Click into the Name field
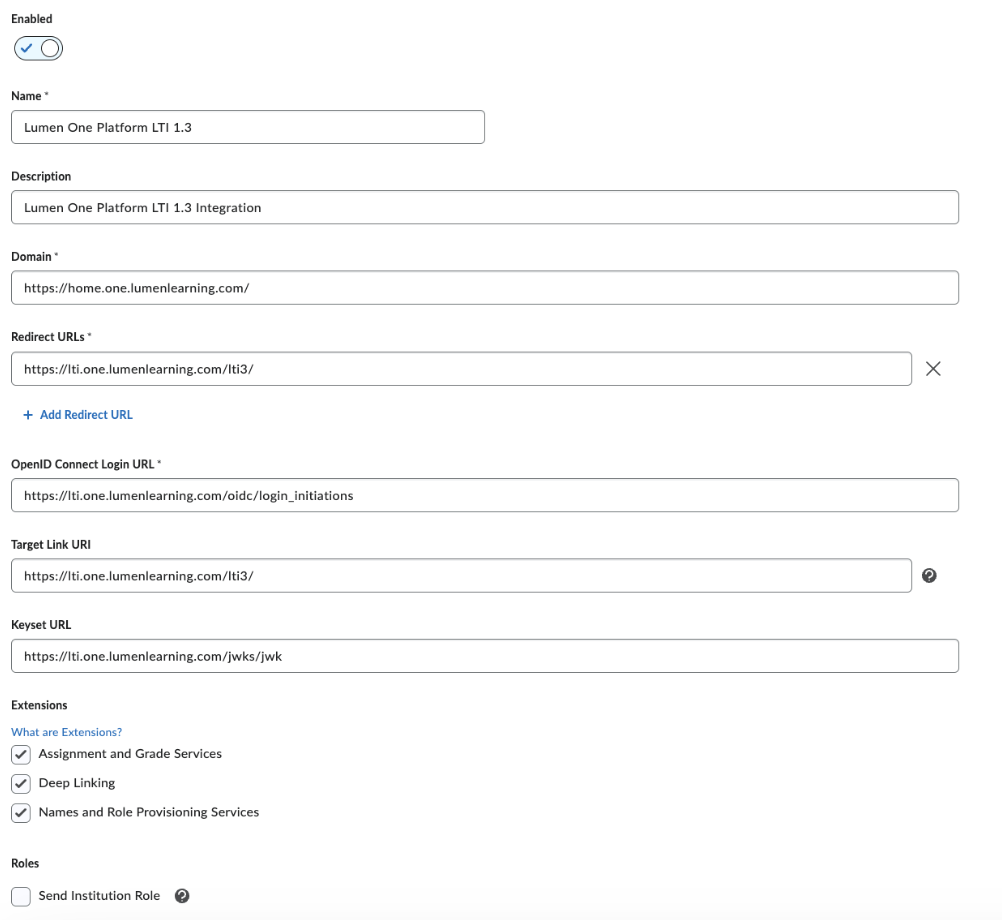Viewport: 1002px width, 920px height. coord(248,127)
